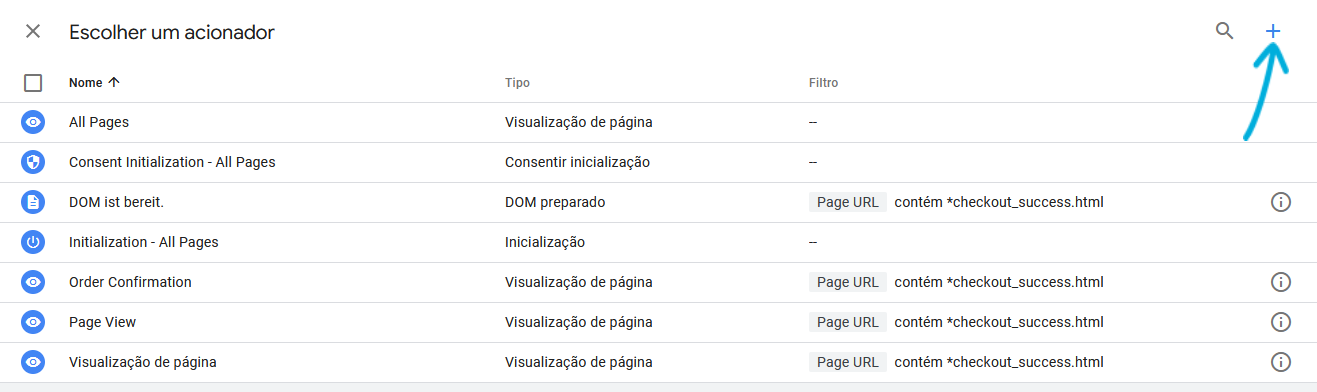Image resolution: width=1317 pixels, height=392 pixels.
Task: Toggle the select-all checkbox in header
Action: tap(33, 83)
